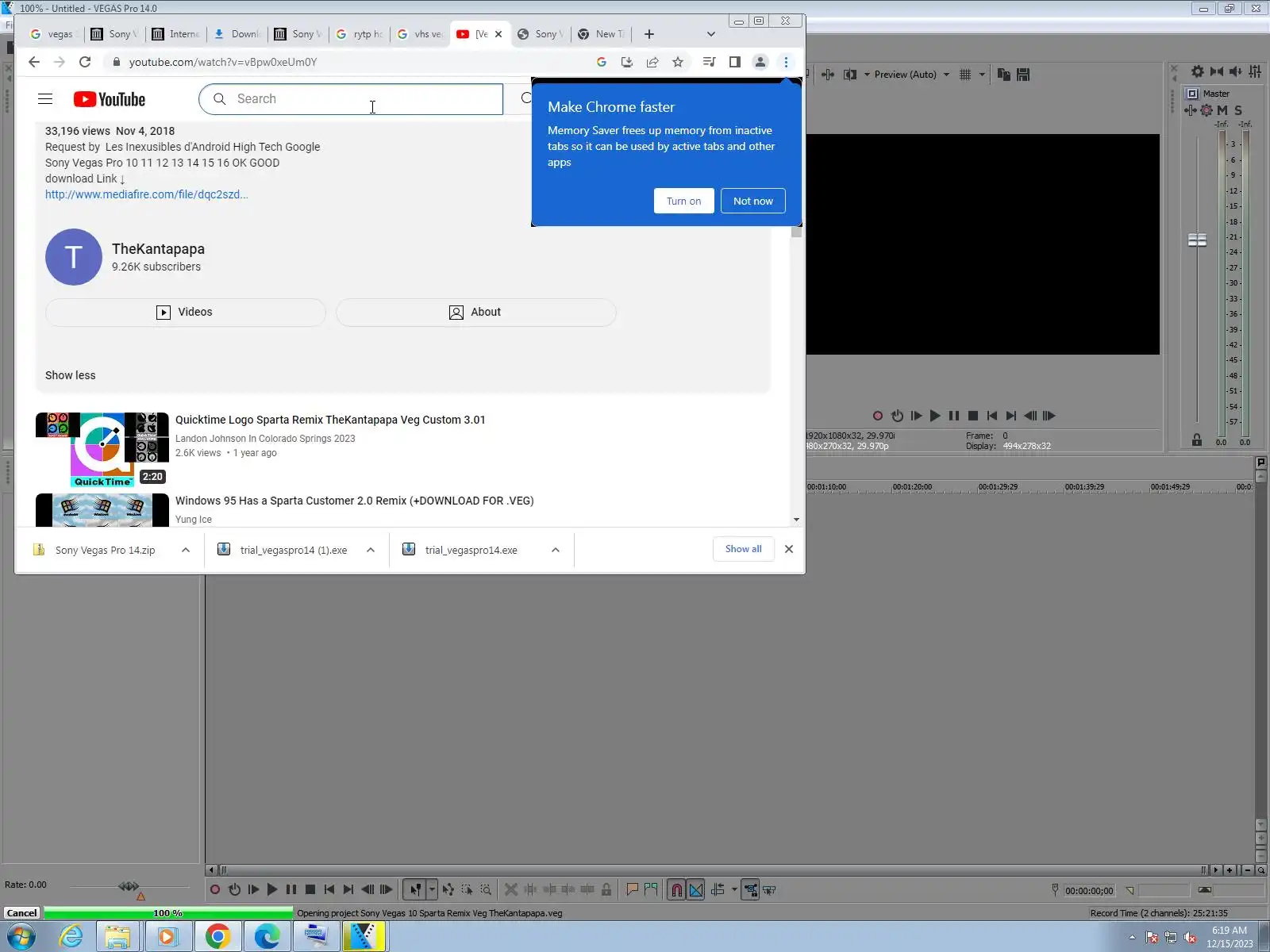This screenshot has height=952, width=1270.
Task: Pause playback in the VEGAS timeline transport
Action: click(x=291, y=890)
